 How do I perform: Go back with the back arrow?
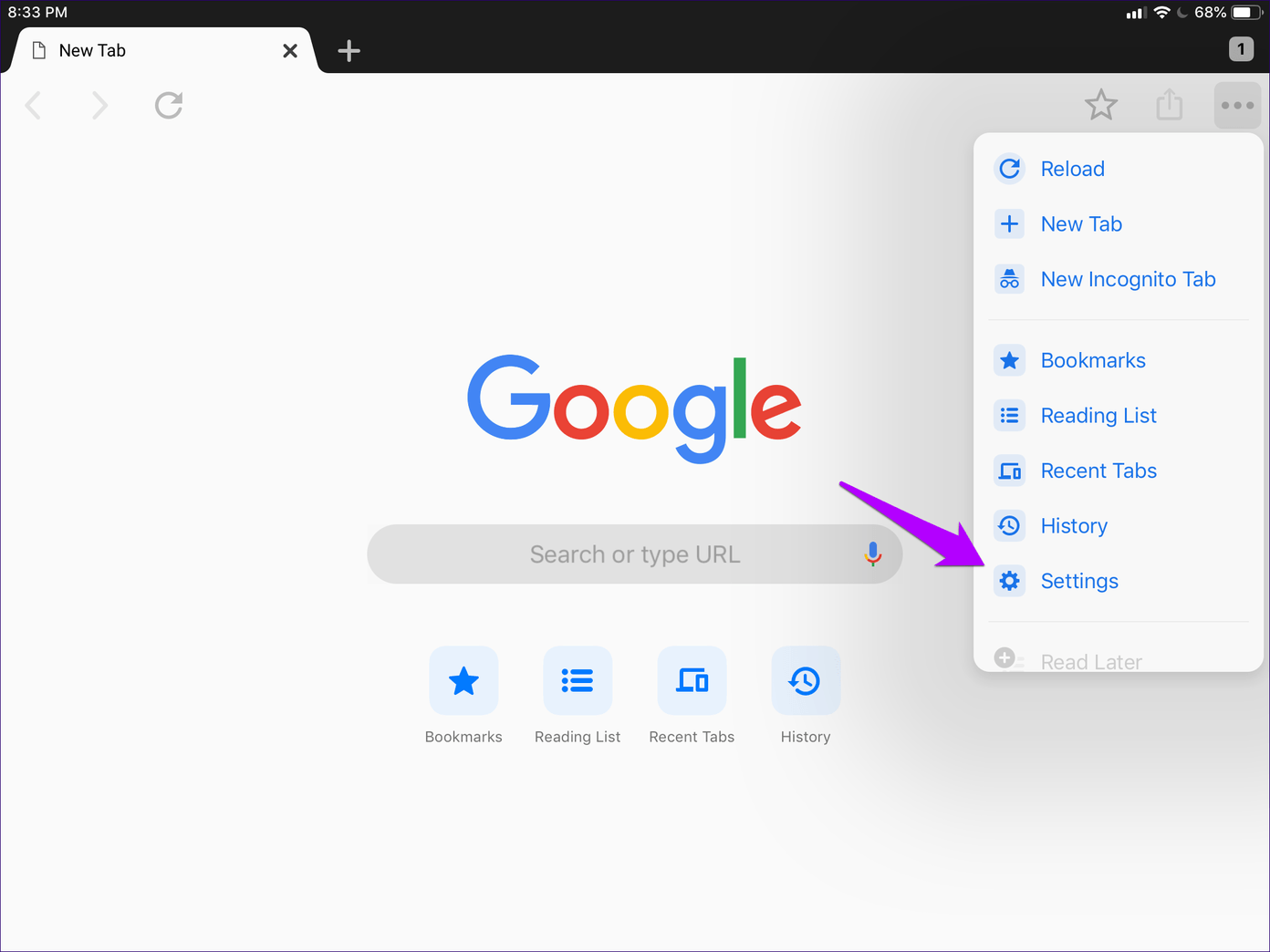pos(34,106)
